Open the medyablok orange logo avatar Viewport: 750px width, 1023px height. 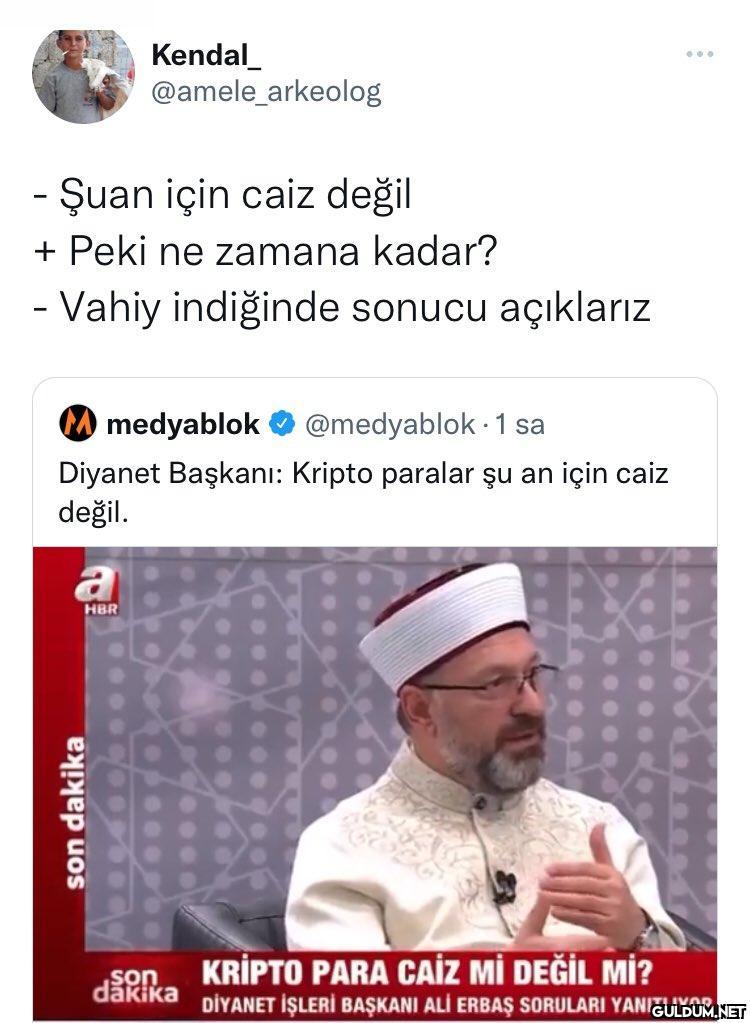(78, 423)
